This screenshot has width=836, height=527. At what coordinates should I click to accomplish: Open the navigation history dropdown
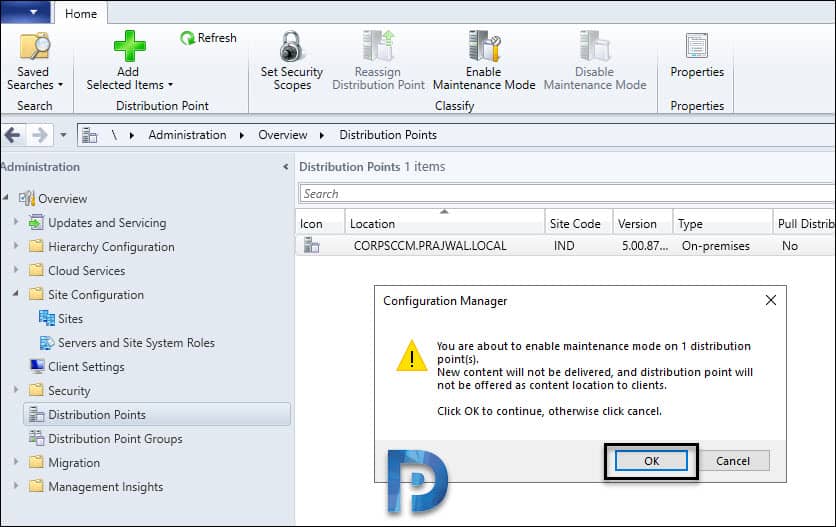(63, 135)
